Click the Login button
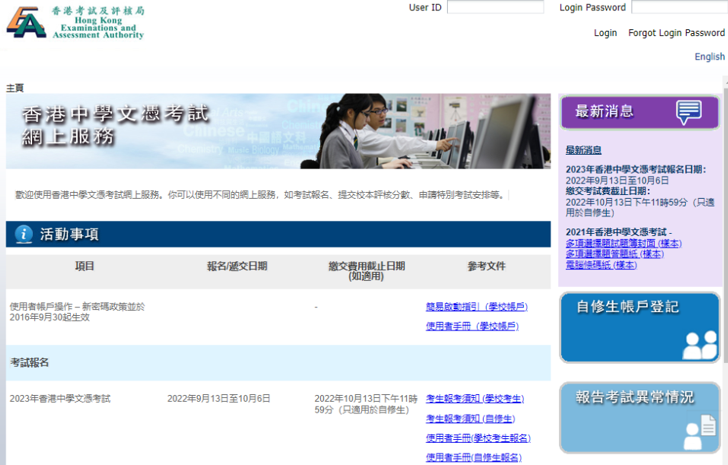 pos(605,33)
